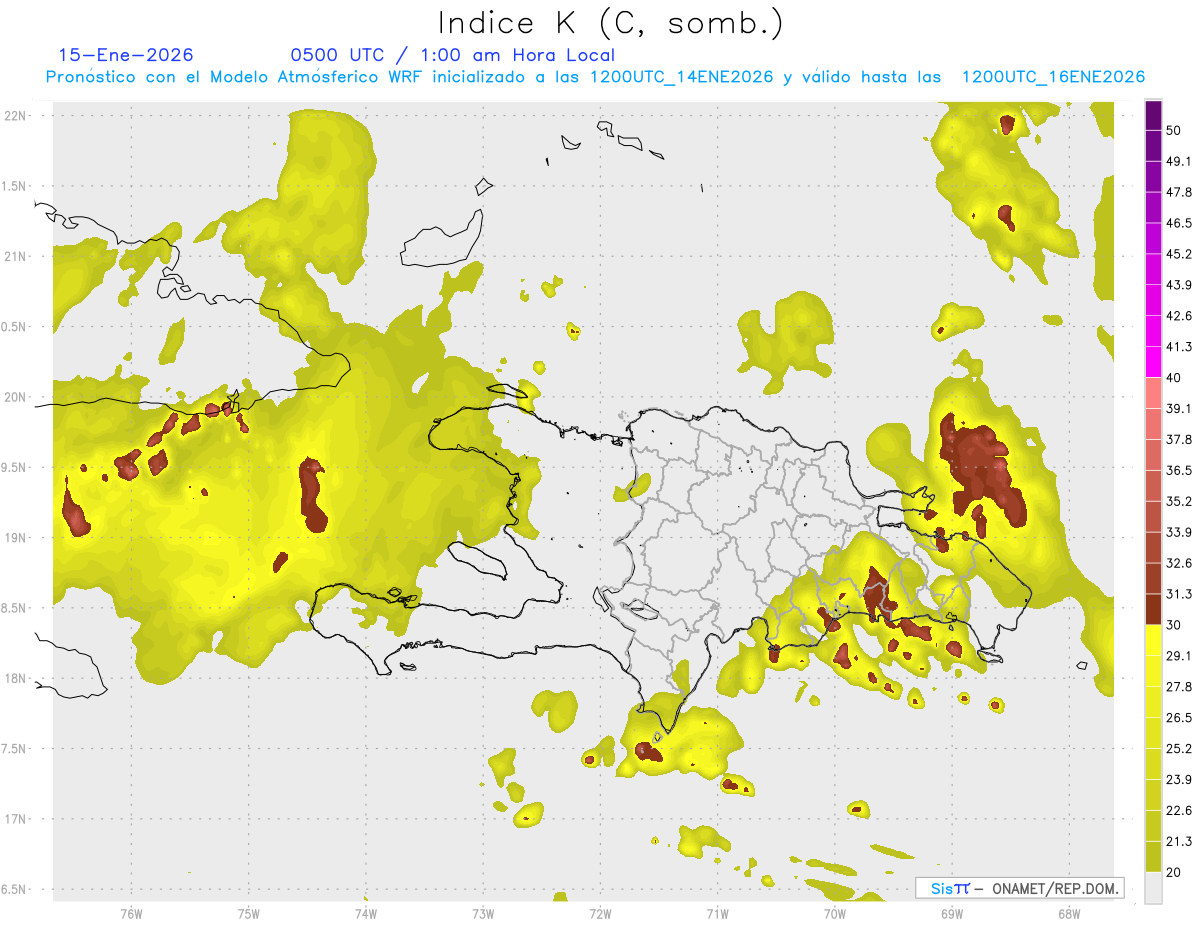The height and width of the screenshot is (927, 1200).
Task: Click the "18N" latitude axis label
Action: click(x=15, y=679)
